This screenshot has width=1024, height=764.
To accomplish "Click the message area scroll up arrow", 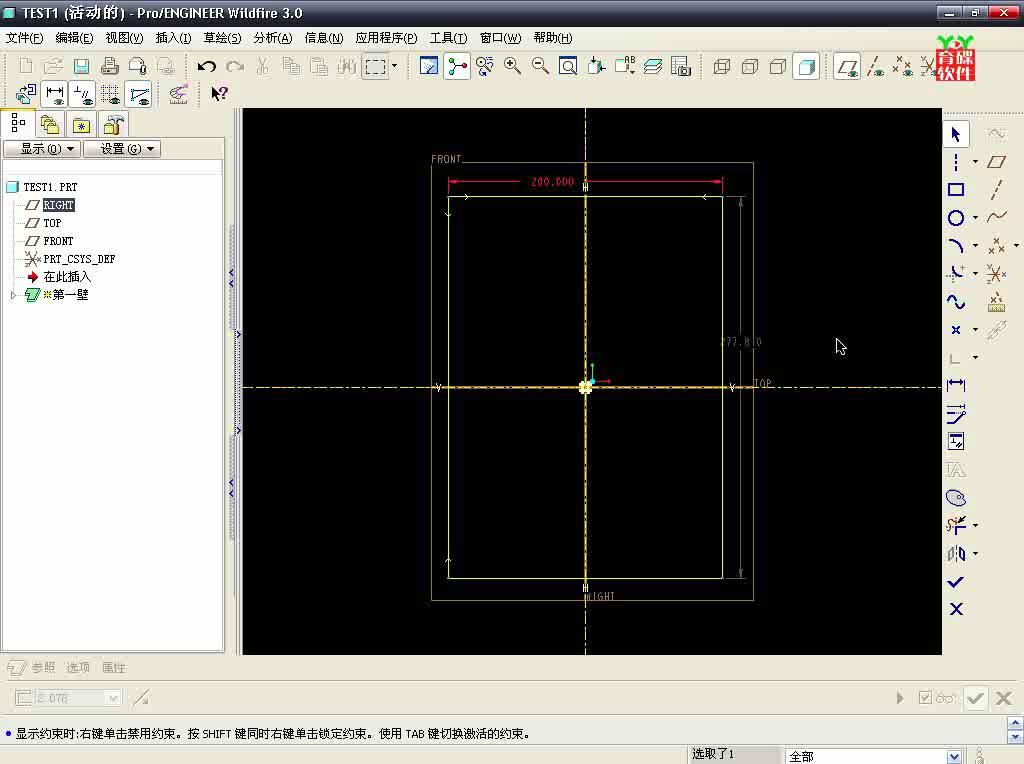I will pyautogui.click(x=1015, y=723).
